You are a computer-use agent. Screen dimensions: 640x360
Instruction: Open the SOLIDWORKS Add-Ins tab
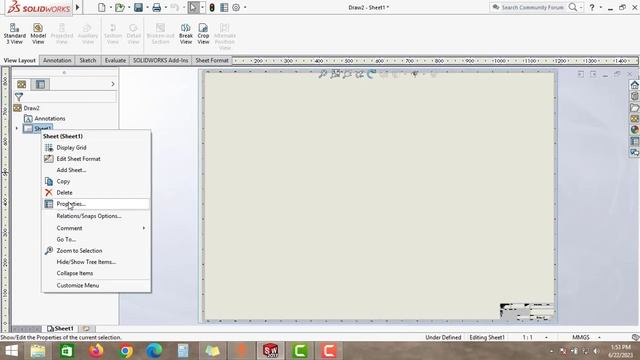[x=160, y=60]
